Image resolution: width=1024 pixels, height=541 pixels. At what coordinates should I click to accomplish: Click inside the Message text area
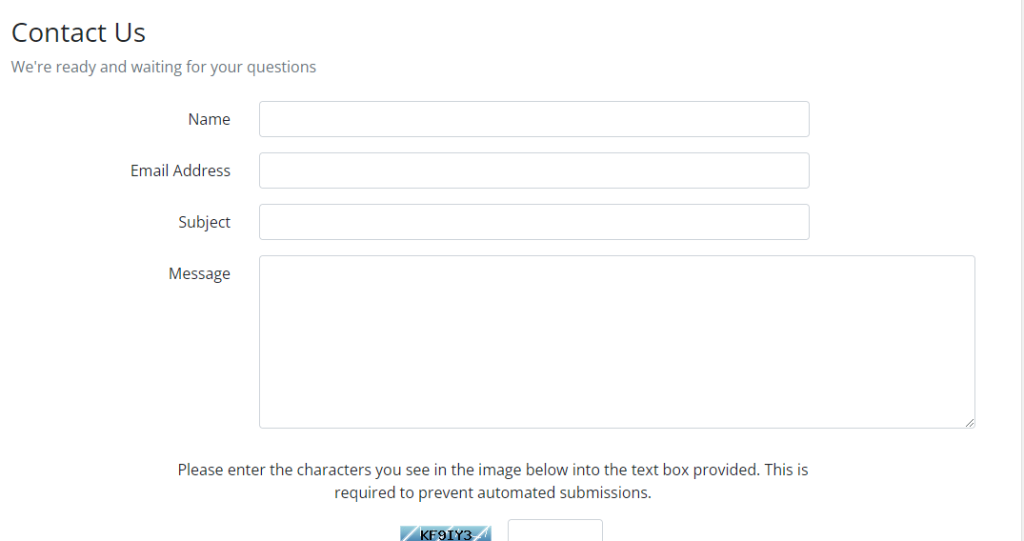[617, 342]
